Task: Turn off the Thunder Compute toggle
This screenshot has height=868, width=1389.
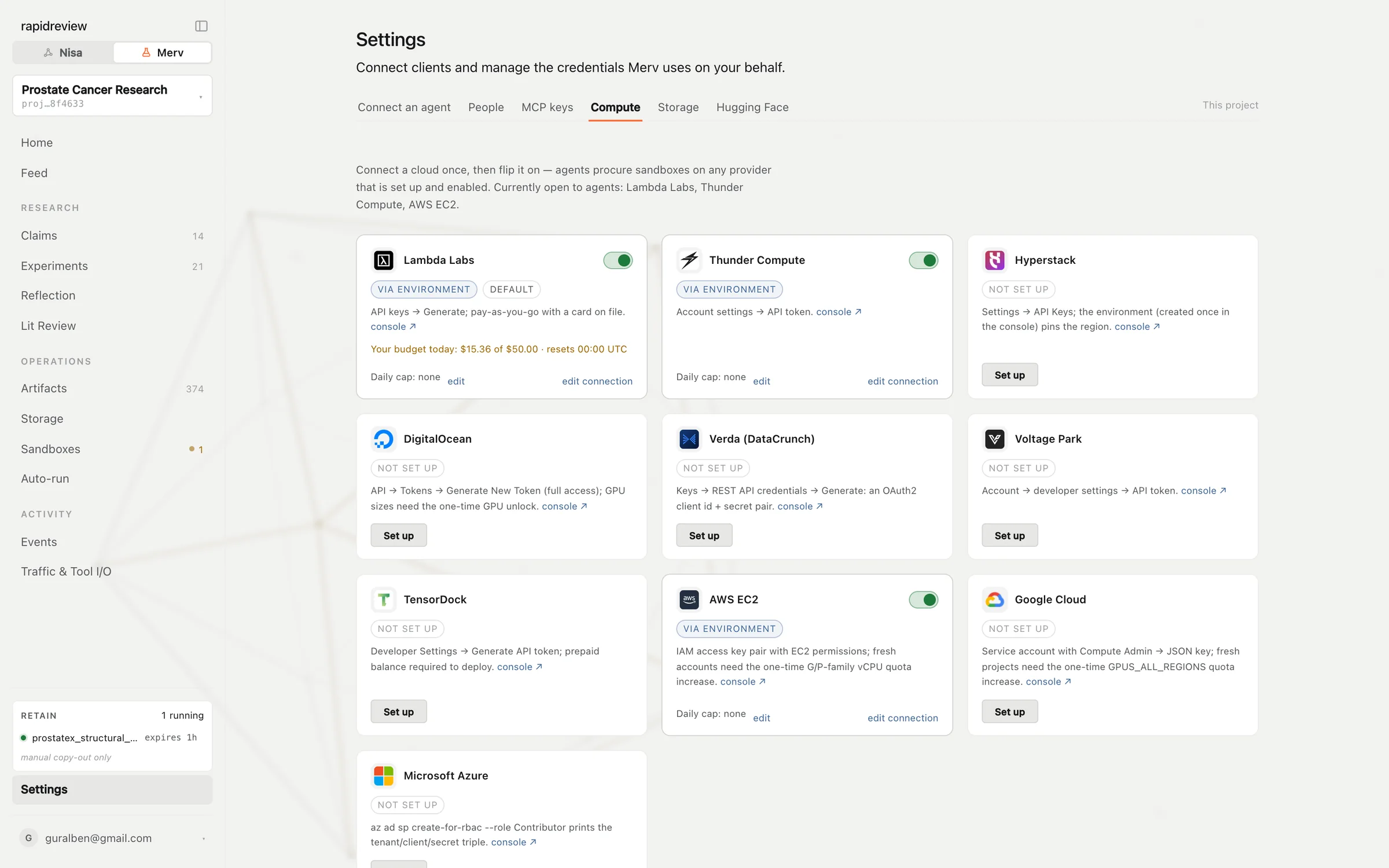Action: [x=923, y=260]
